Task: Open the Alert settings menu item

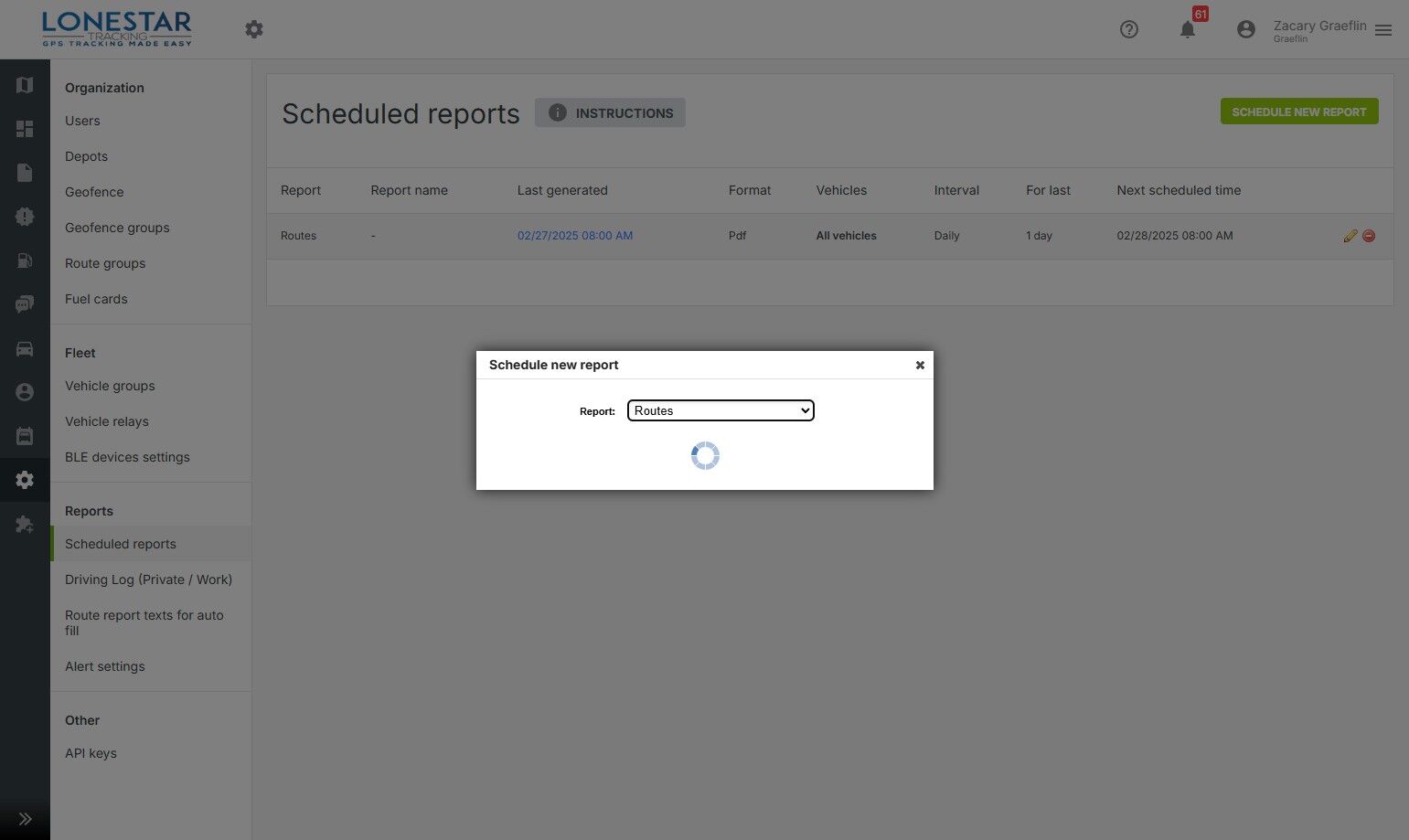Action: (105, 666)
